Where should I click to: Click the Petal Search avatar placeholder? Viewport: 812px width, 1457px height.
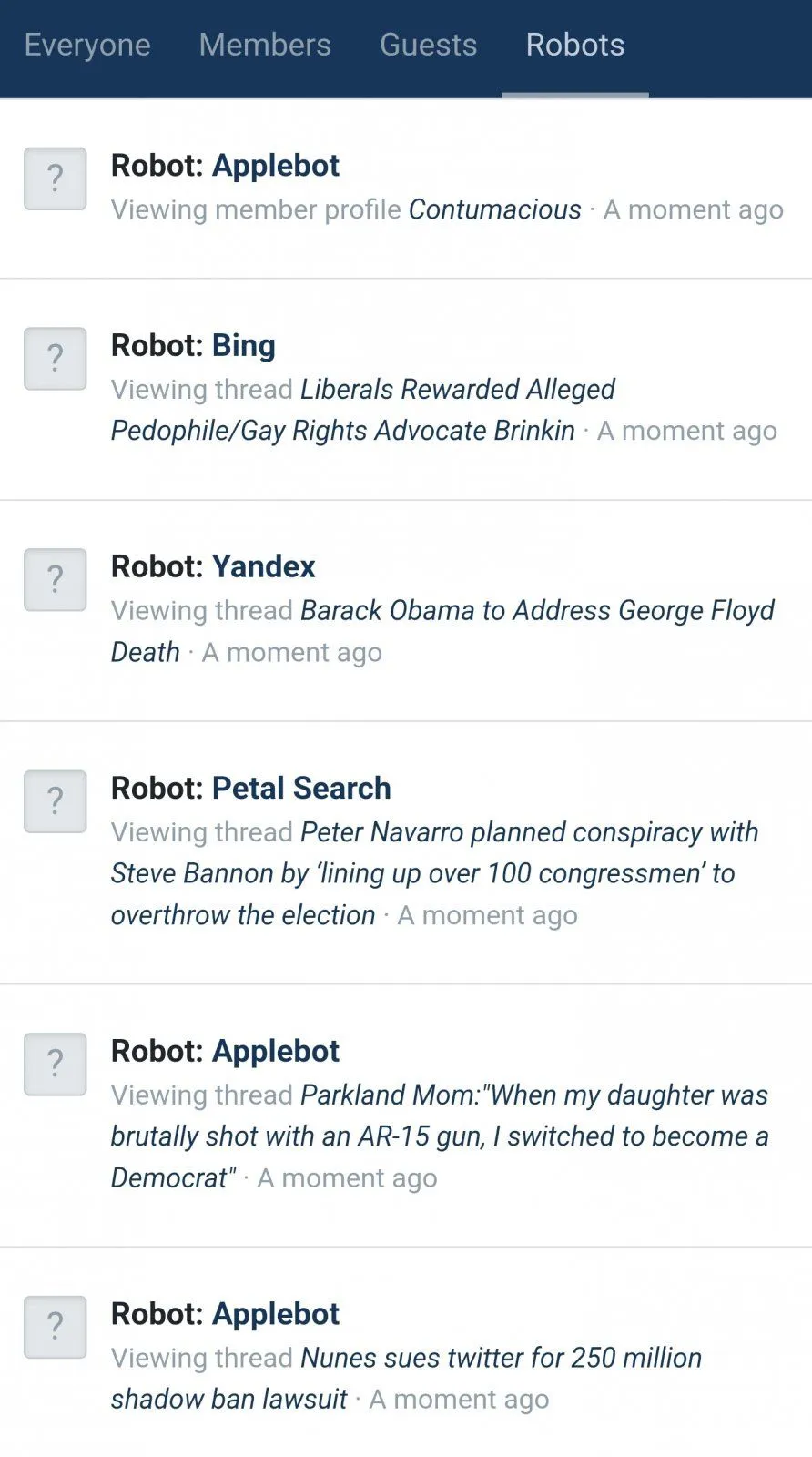(x=56, y=801)
